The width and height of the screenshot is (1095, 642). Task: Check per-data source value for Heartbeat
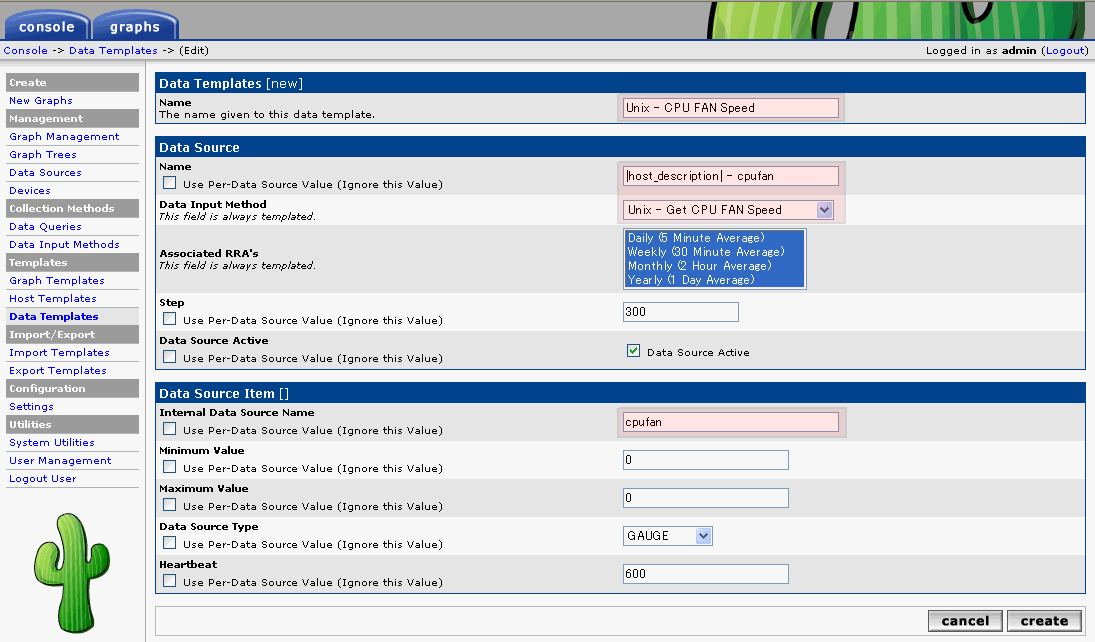170,582
